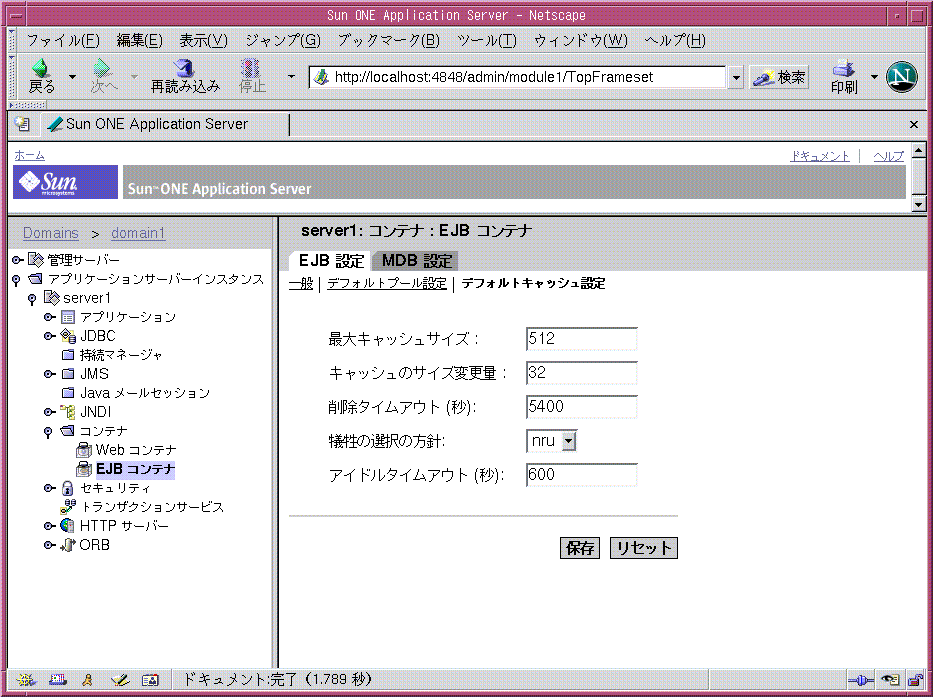Expand the JMS tree node
This screenshot has height=697, width=933.
pyautogui.click(x=50, y=374)
